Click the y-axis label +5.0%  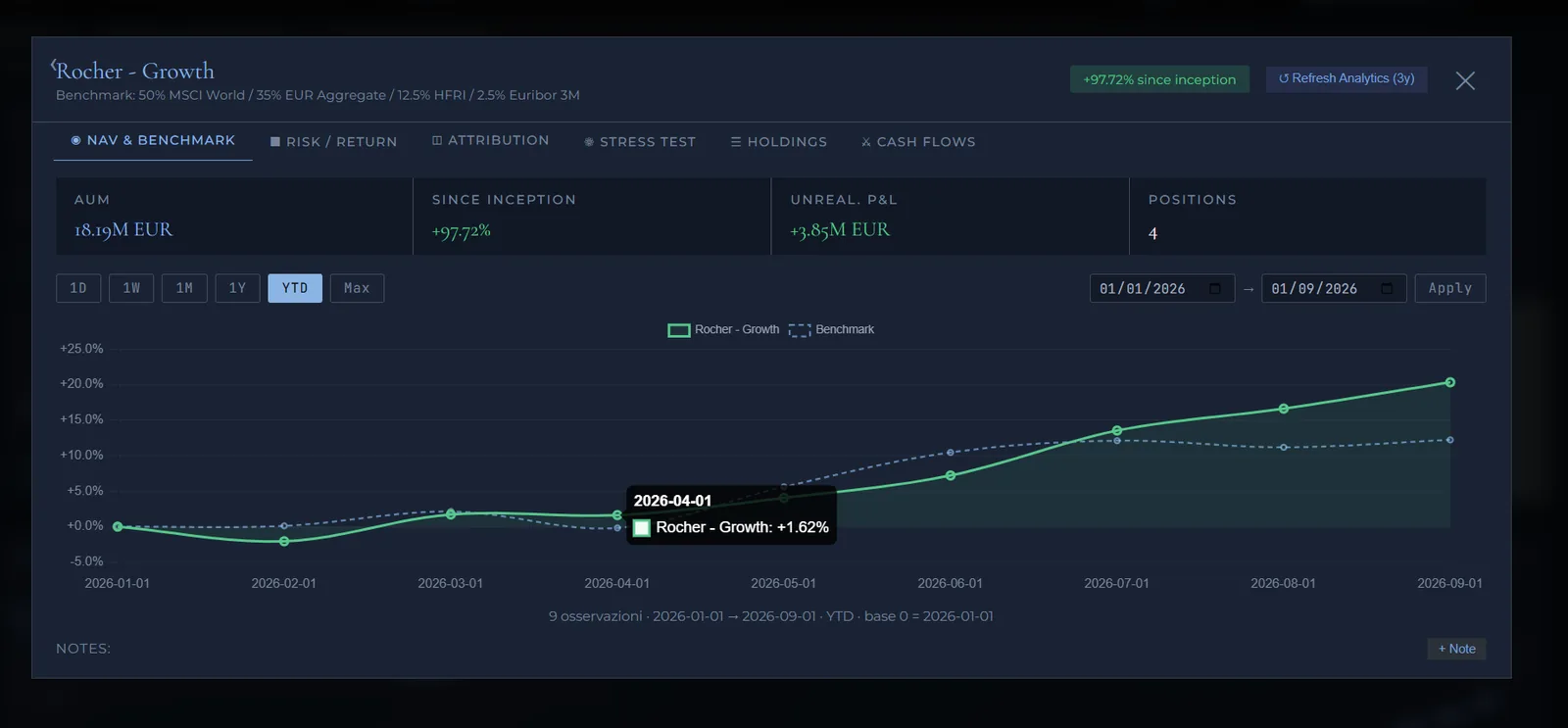click(x=84, y=491)
